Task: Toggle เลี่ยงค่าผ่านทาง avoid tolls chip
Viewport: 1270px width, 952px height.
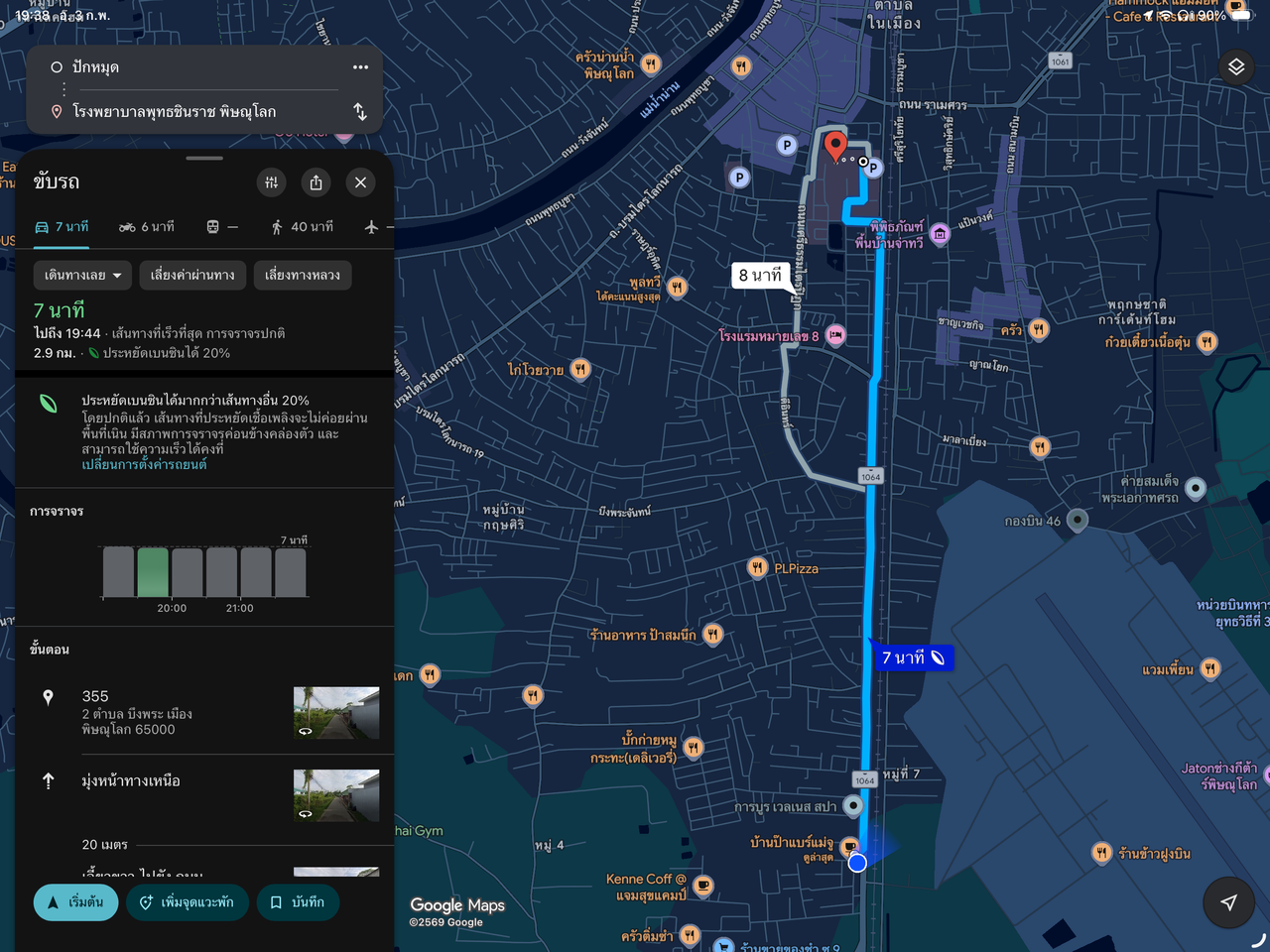Action: [x=192, y=275]
